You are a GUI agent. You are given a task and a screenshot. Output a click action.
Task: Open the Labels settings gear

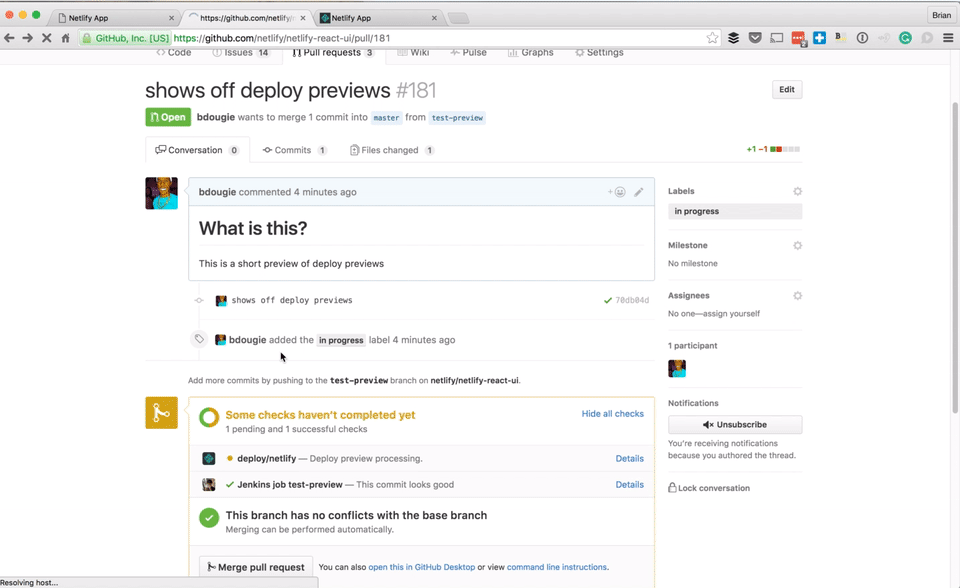coord(797,190)
